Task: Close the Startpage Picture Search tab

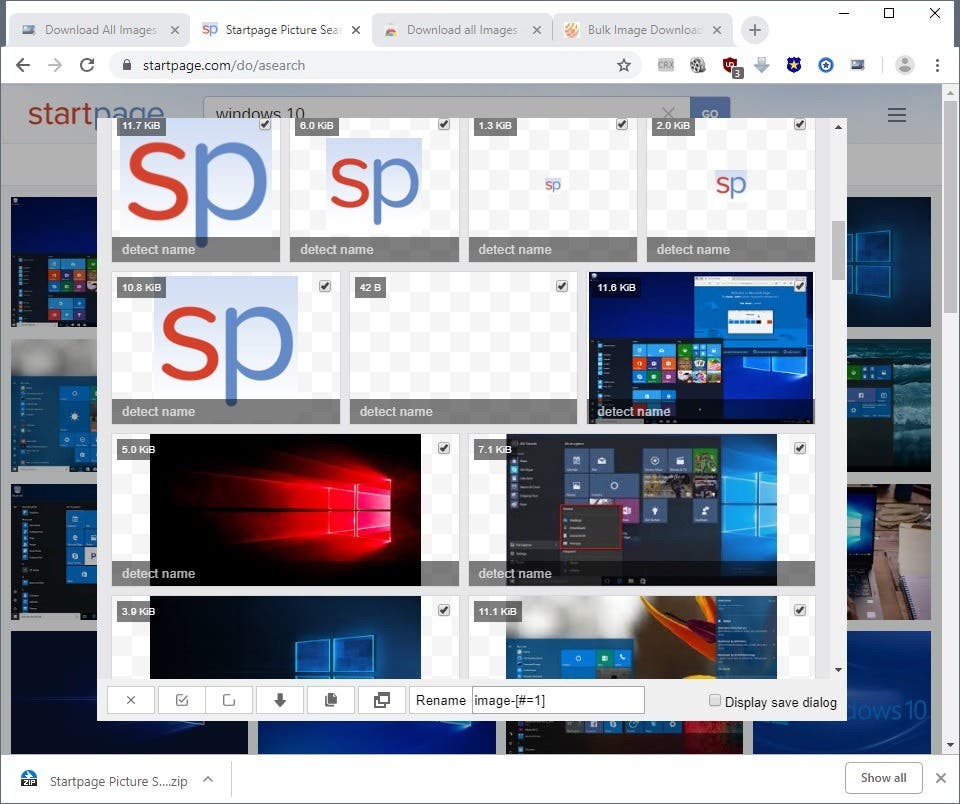Action: 356,30
